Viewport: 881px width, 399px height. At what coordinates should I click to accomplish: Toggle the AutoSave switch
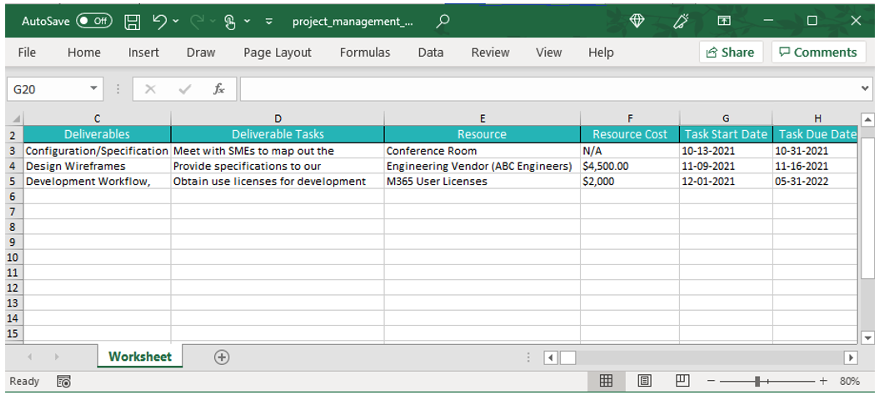pyautogui.click(x=94, y=21)
